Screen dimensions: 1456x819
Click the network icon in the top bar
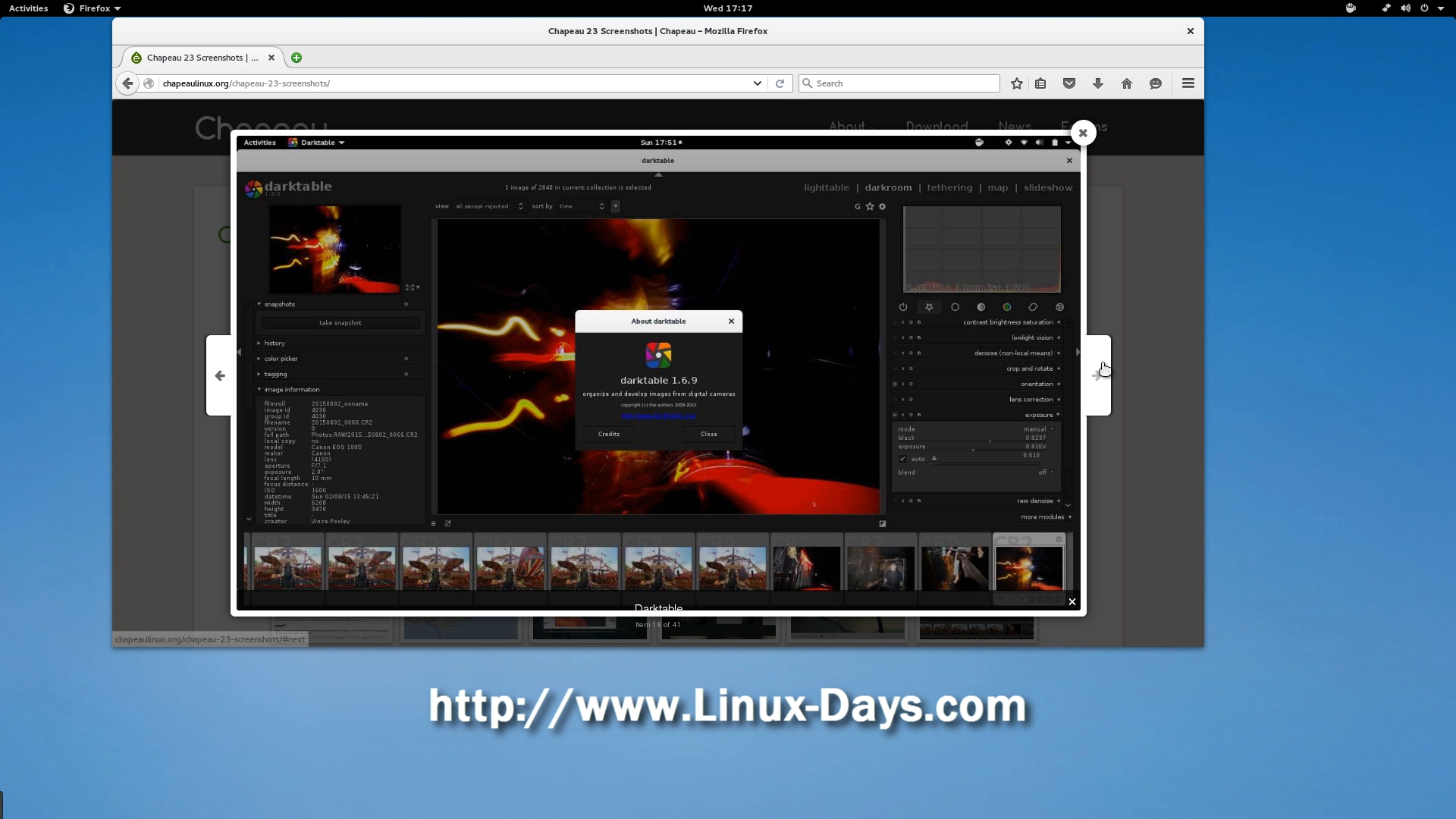tap(1386, 8)
